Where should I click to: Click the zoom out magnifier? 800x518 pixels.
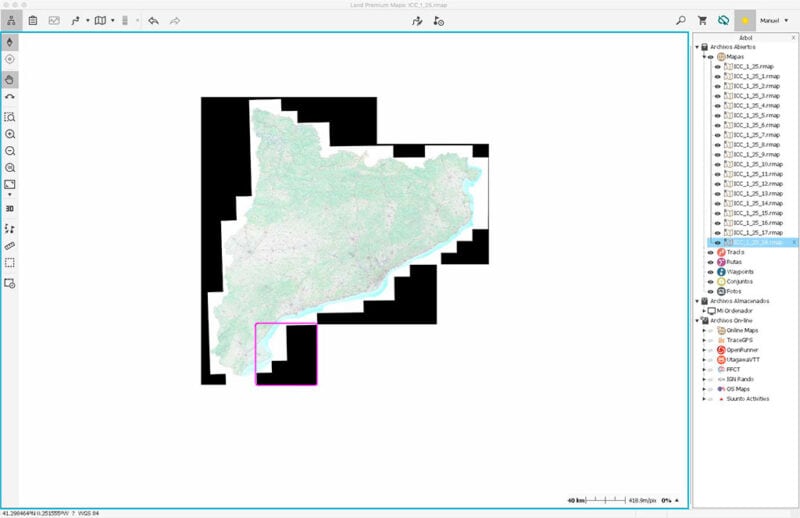coord(10,151)
